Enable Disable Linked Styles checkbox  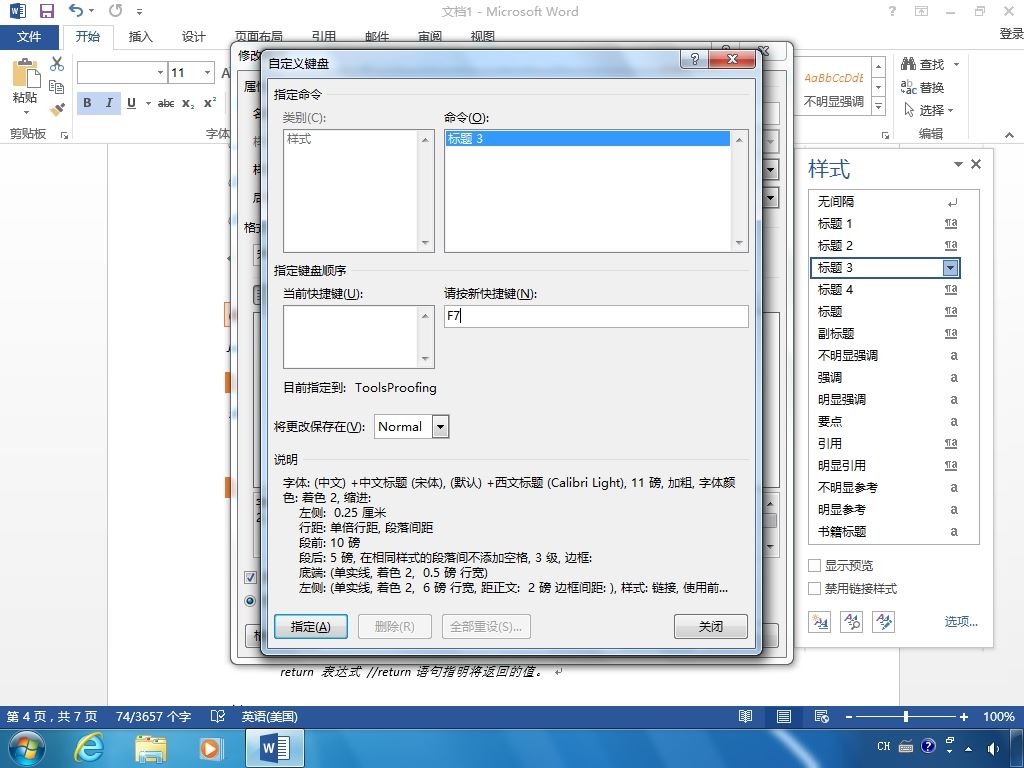(814, 588)
